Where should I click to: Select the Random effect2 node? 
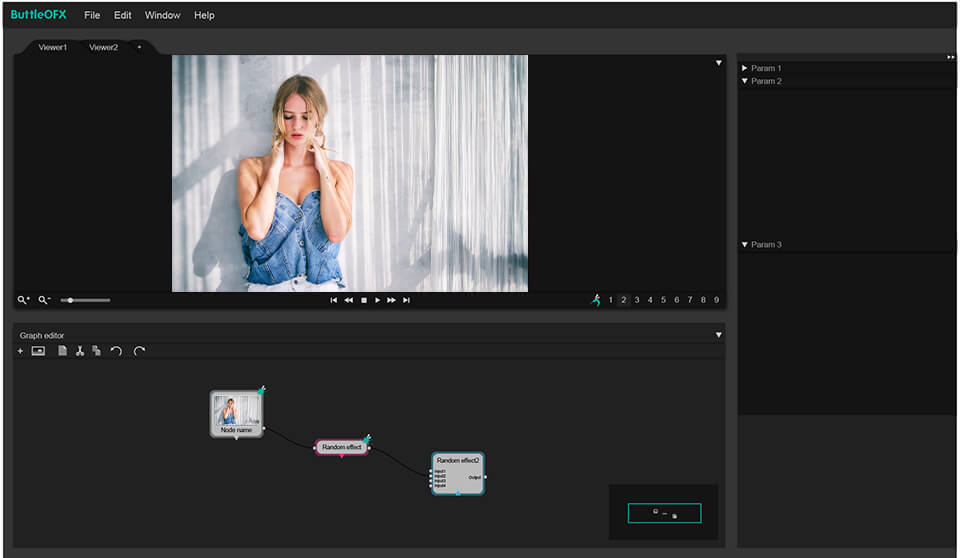point(458,473)
